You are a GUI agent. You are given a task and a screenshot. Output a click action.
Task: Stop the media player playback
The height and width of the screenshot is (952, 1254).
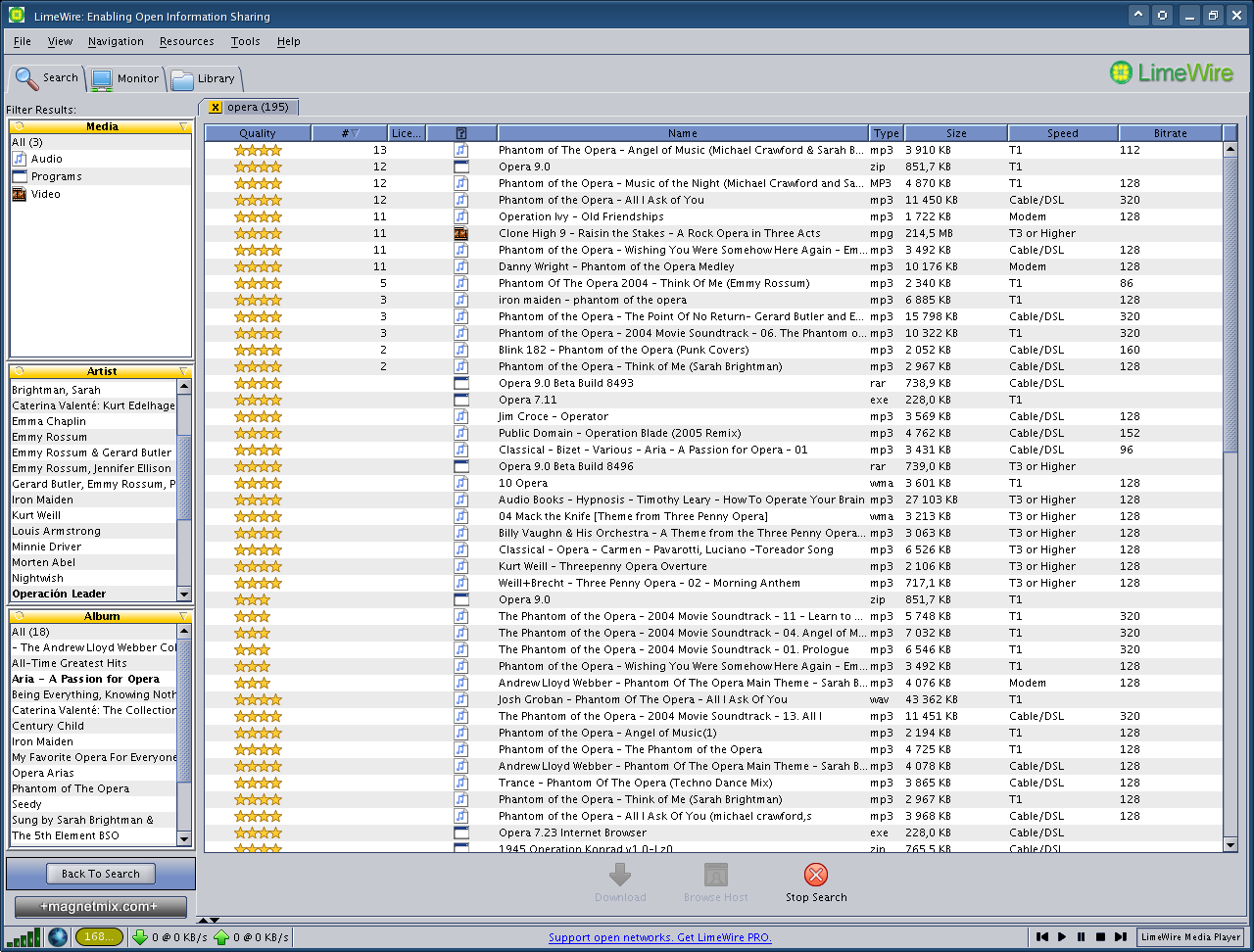(x=1101, y=937)
